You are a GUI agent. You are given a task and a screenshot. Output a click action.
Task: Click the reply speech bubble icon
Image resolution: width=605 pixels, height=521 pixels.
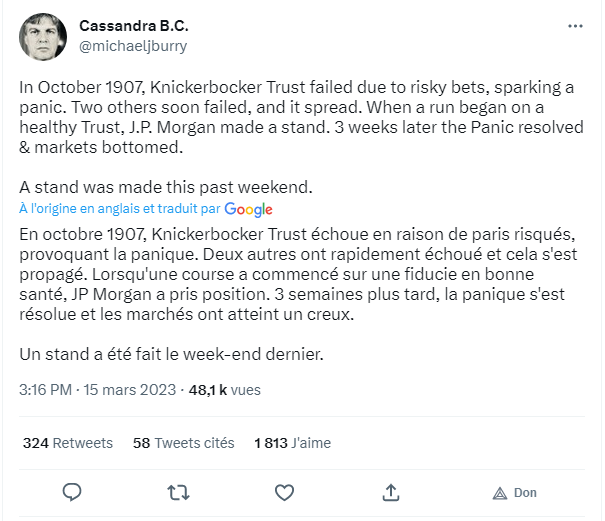[x=71, y=492]
